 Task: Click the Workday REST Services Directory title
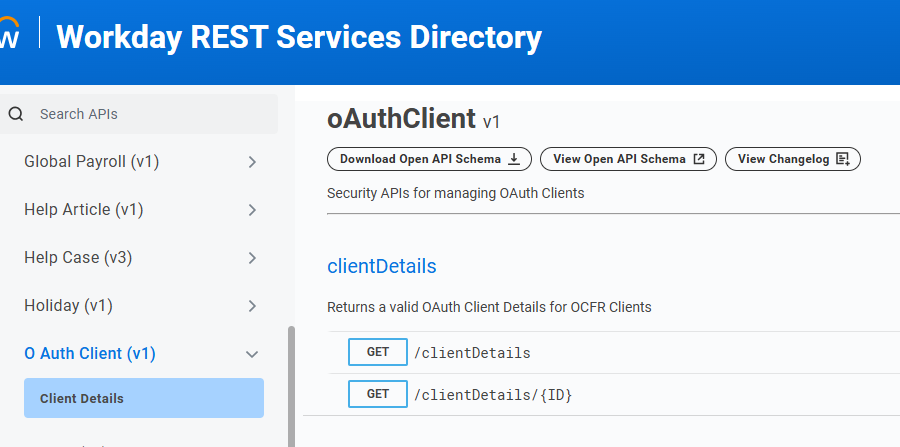coord(299,37)
